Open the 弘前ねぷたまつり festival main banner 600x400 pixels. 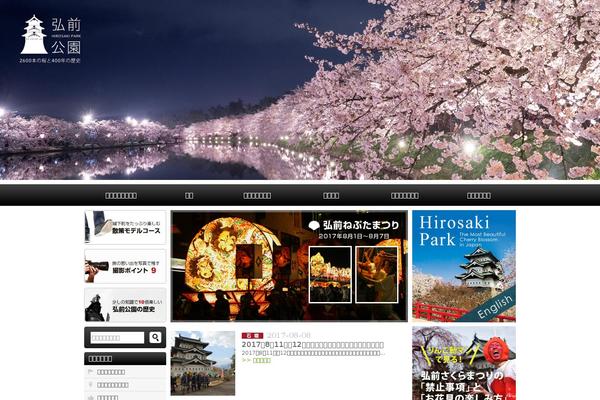tap(289, 266)
